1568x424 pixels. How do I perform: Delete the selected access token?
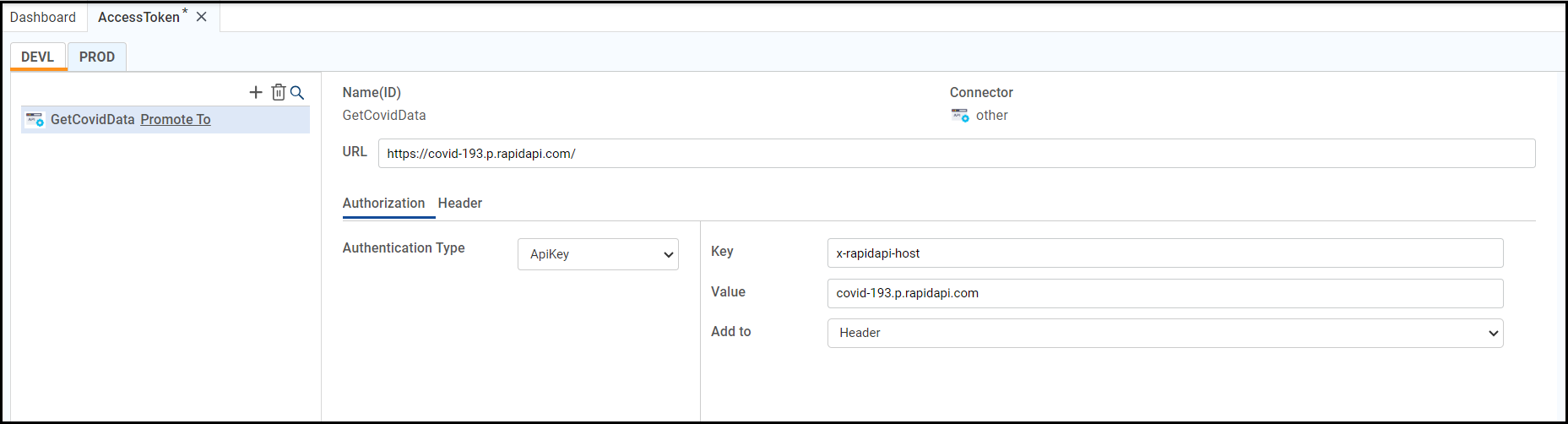click(x=278, y=92)
